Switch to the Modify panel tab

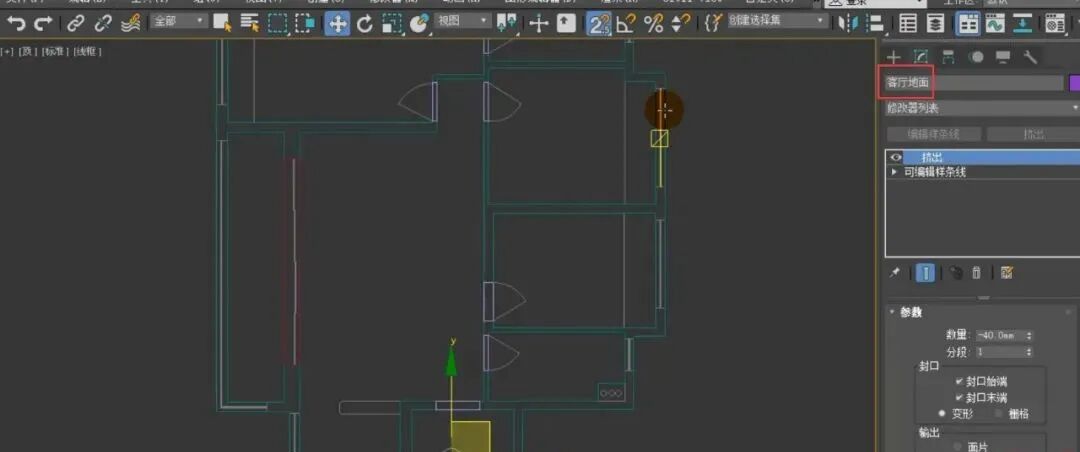coord(921,57)
